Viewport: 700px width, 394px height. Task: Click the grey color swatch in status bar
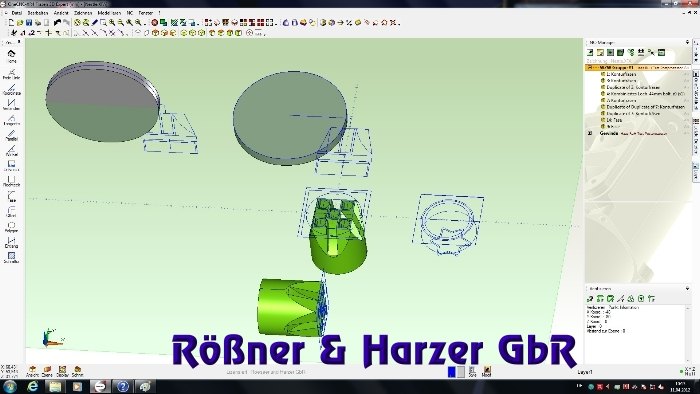coord(461,372)
